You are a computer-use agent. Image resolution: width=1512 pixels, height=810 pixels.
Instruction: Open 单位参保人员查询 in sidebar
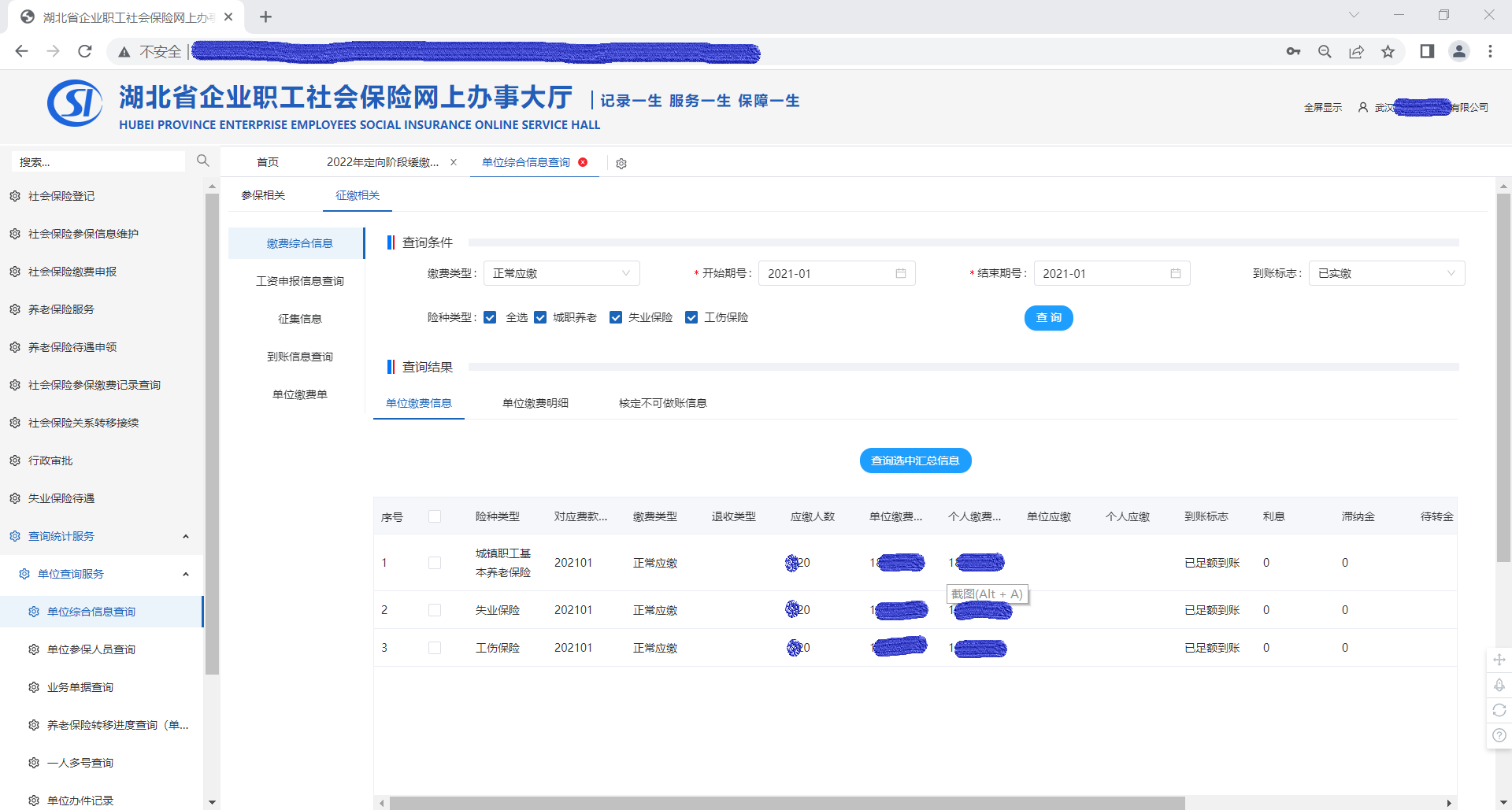[x=91, y=649]
